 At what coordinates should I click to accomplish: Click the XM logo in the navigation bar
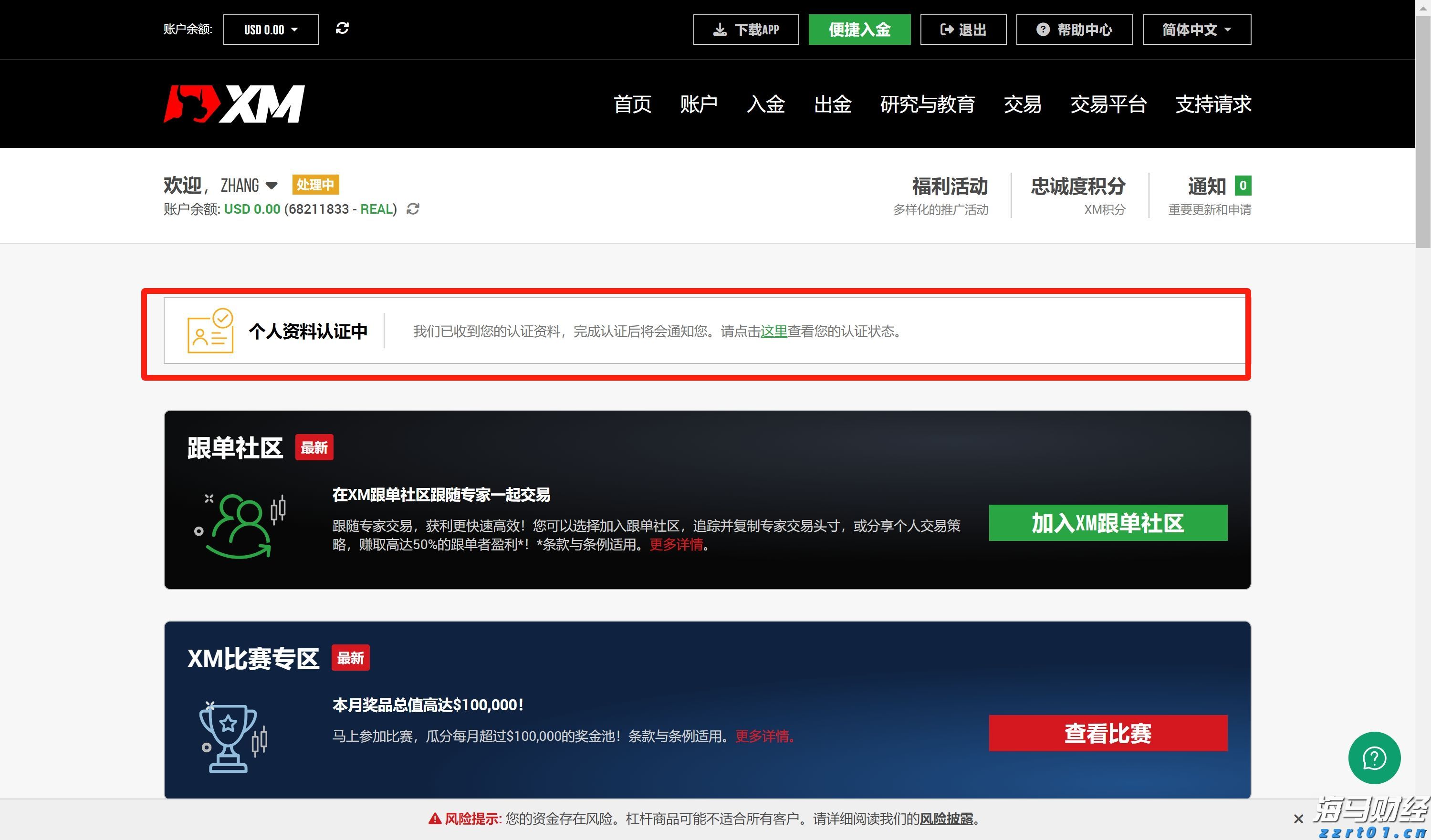(233, 104)
